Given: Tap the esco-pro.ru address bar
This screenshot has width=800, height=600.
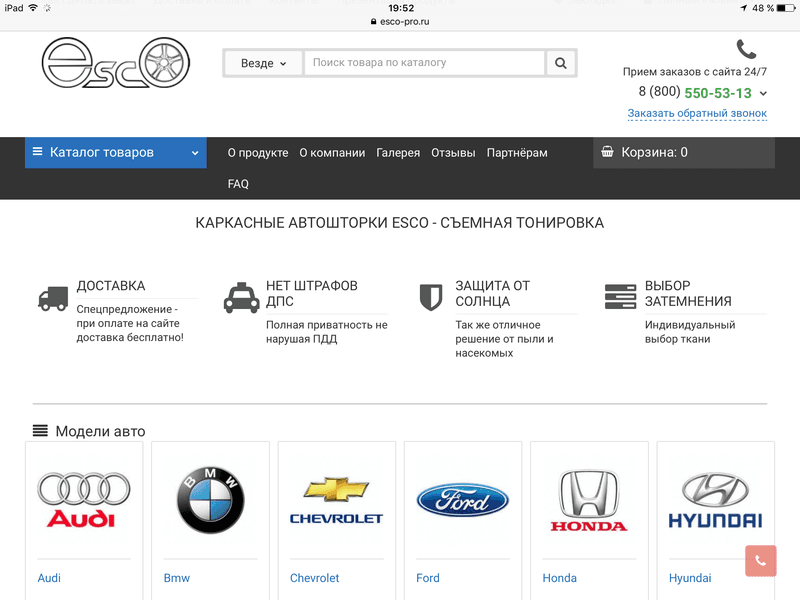Looking at the screenshot, I should [x=400, y=21].
